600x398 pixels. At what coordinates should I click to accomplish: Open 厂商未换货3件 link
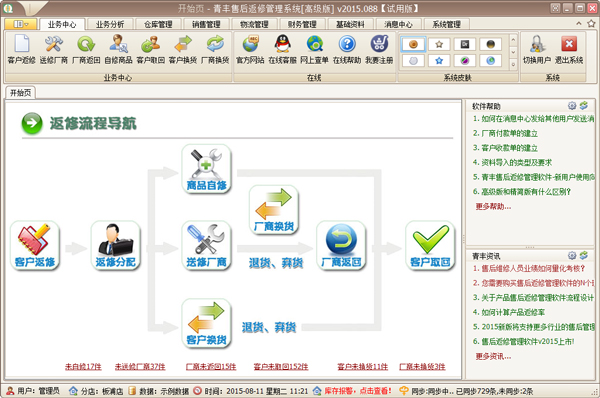pyautogui.click(x=422, y=367)
